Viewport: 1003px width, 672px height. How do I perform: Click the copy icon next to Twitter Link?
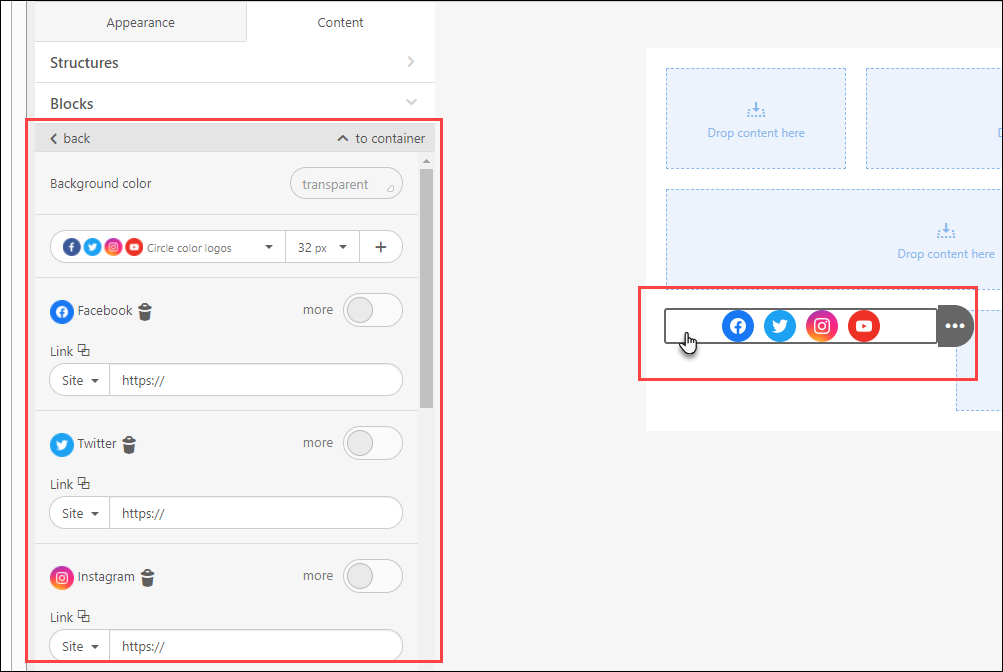84,483
